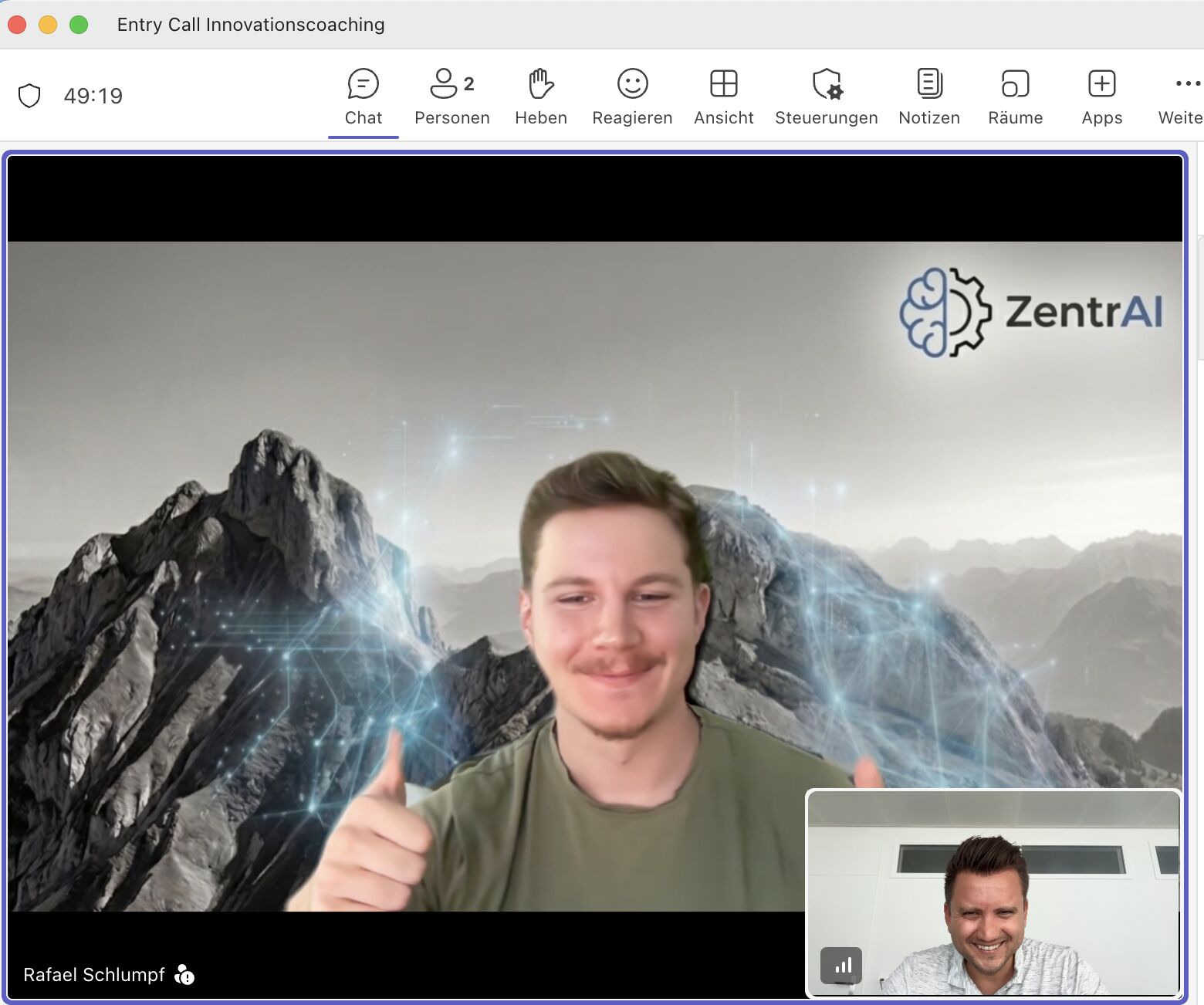Raise hand with the Heben icon
Image resolution: width=1204 pixels, height=1005 pixels.
click(541, 96)
